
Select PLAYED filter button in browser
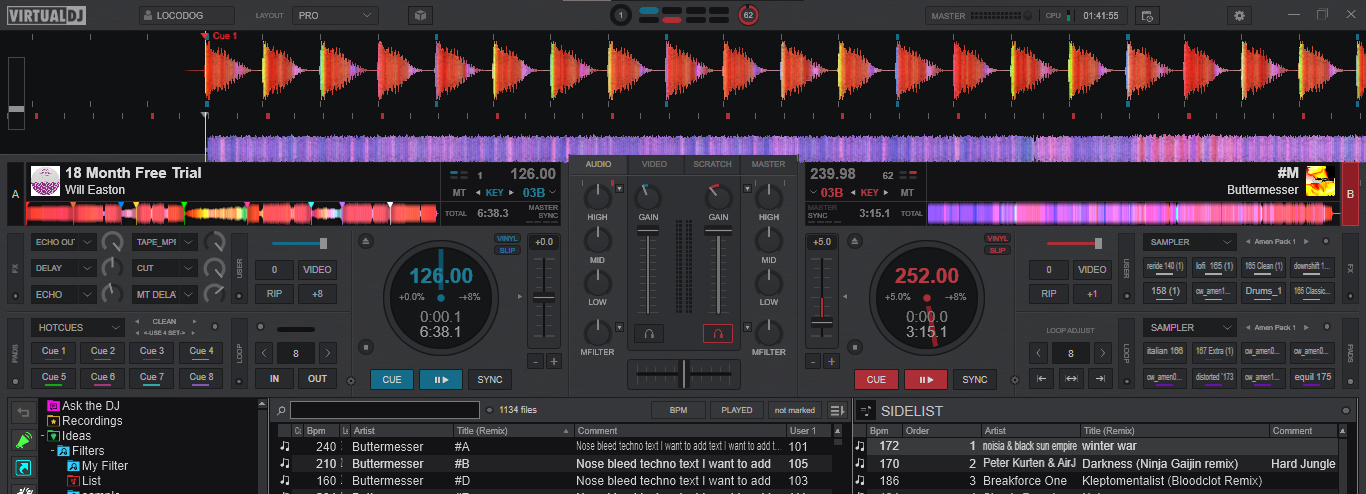737,410
